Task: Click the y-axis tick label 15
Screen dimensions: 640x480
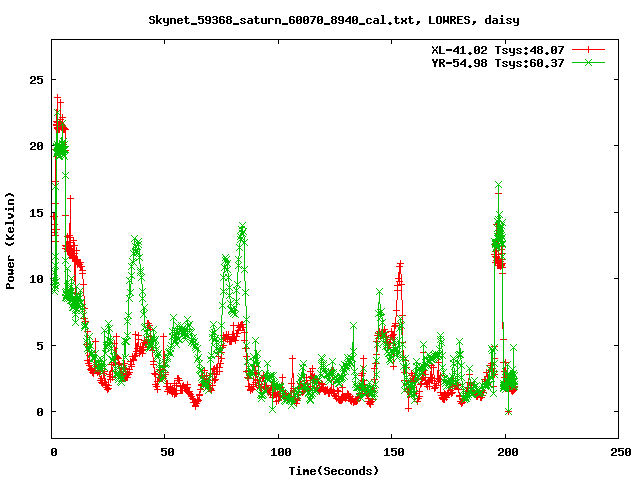Action: (x=36, y=213)
